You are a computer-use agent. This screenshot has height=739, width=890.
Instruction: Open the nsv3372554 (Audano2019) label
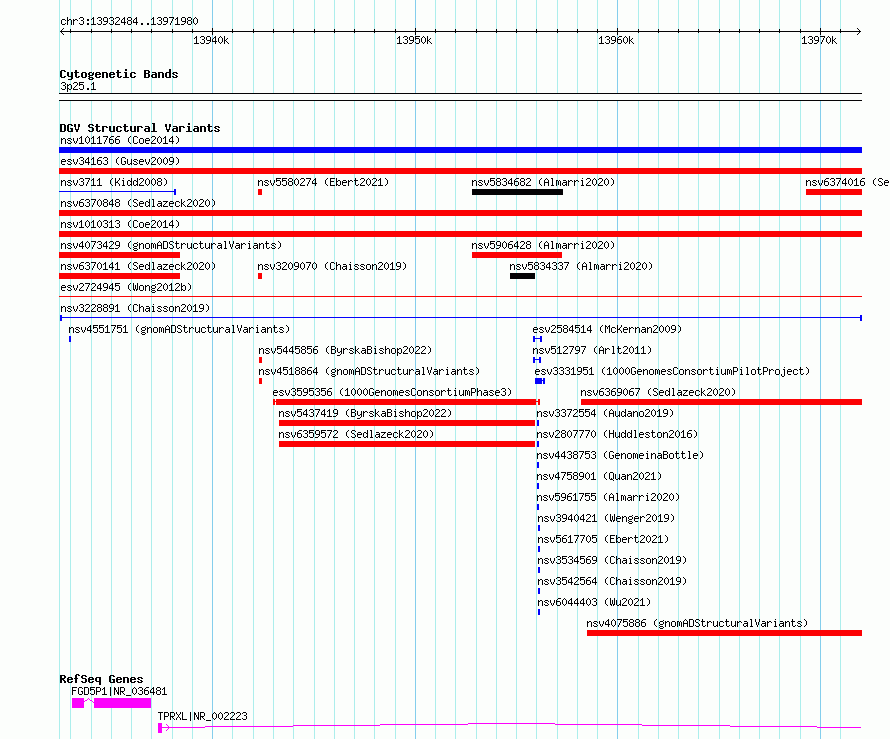coord(605,413)
